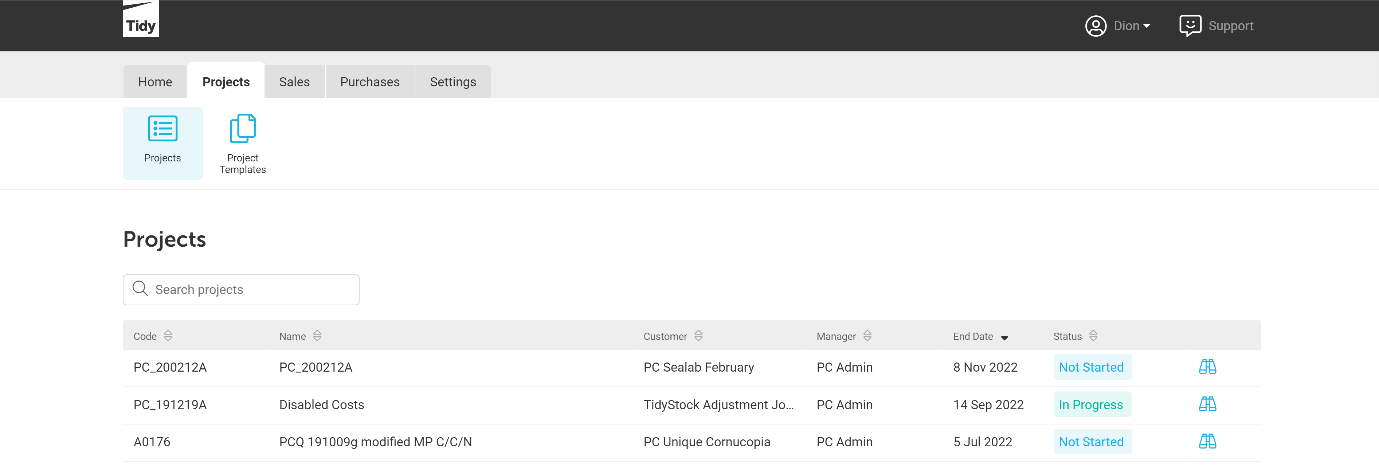The width and height of the screenshot is (1379, 466).
Task: View details icon for Disabled Costs row
Action: (x=1207, y=404)
